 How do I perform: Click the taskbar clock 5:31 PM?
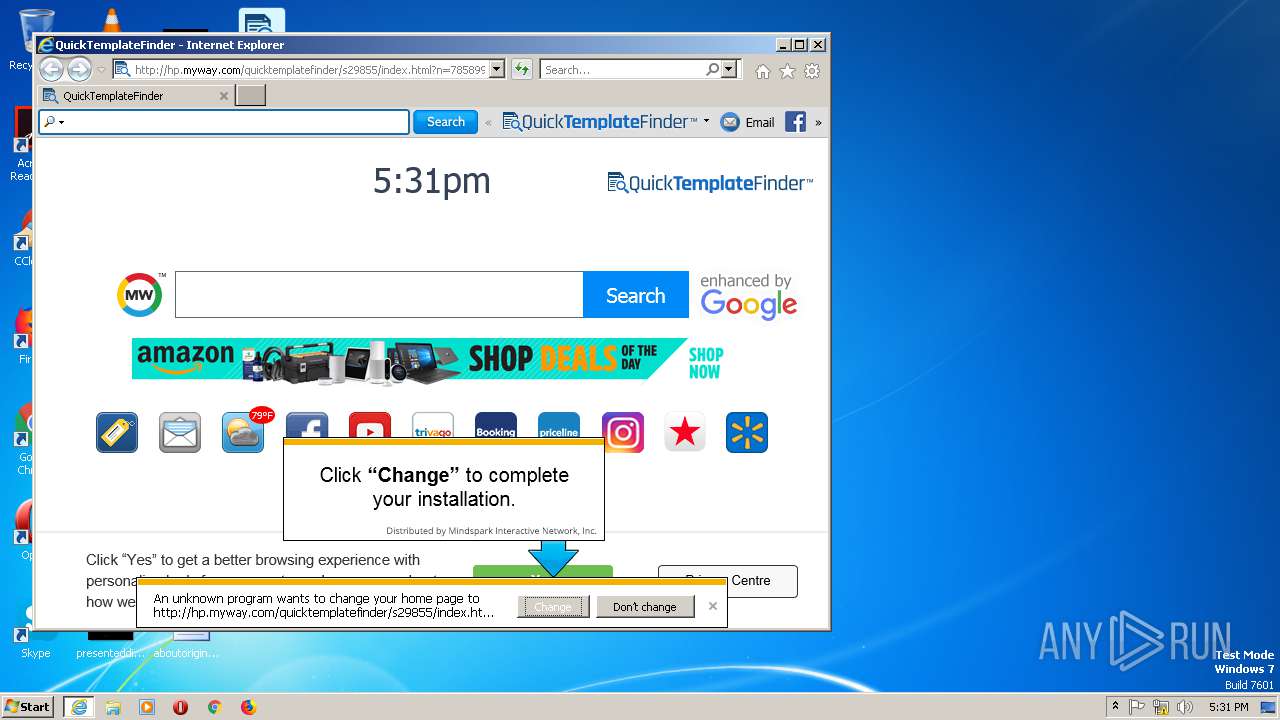point(1228,707)
